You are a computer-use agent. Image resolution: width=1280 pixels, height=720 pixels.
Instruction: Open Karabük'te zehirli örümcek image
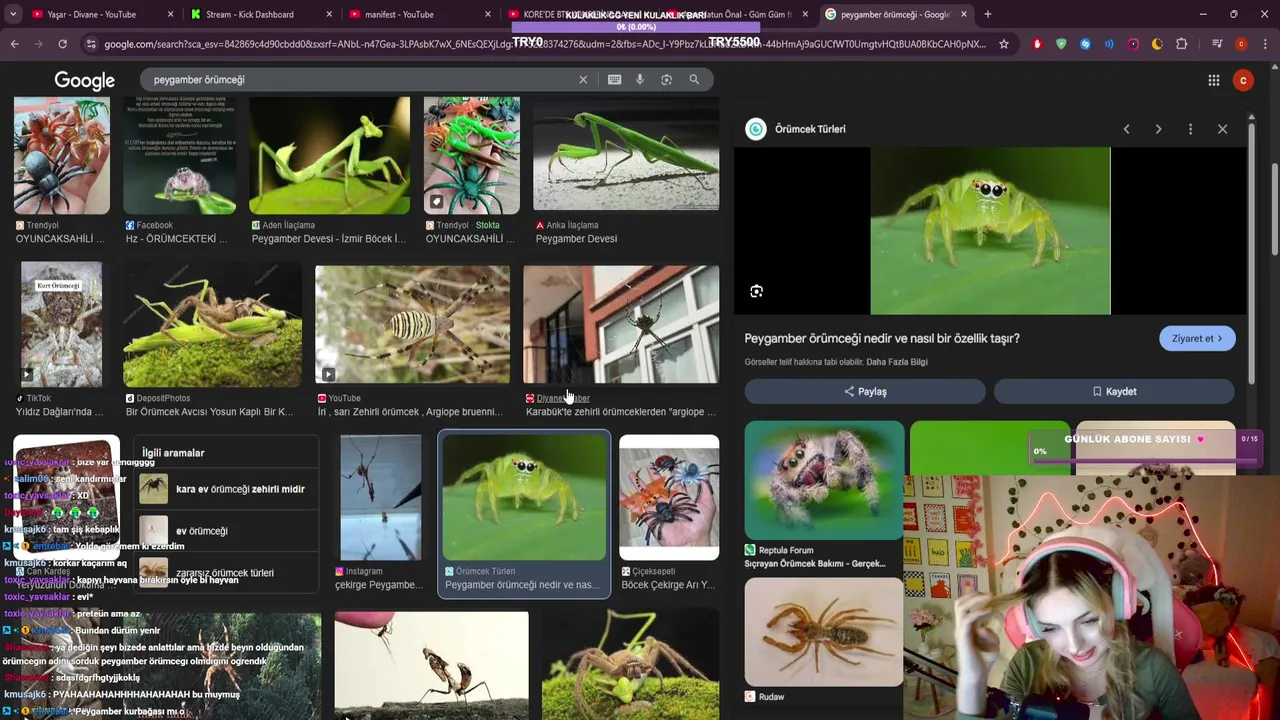[x=621, y=325]
